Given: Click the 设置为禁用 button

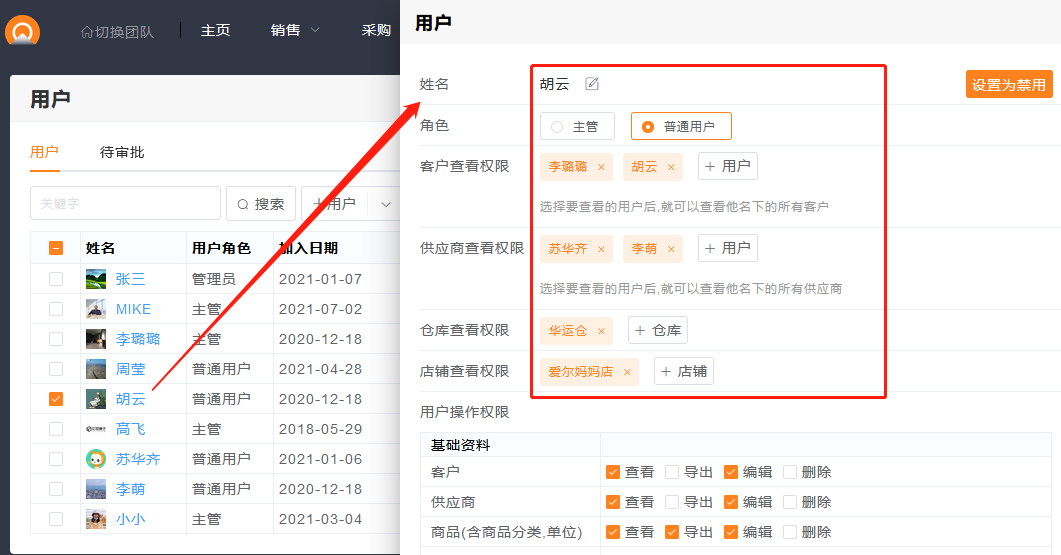Looking at the screenshot, I should [x=1009, y=85].
